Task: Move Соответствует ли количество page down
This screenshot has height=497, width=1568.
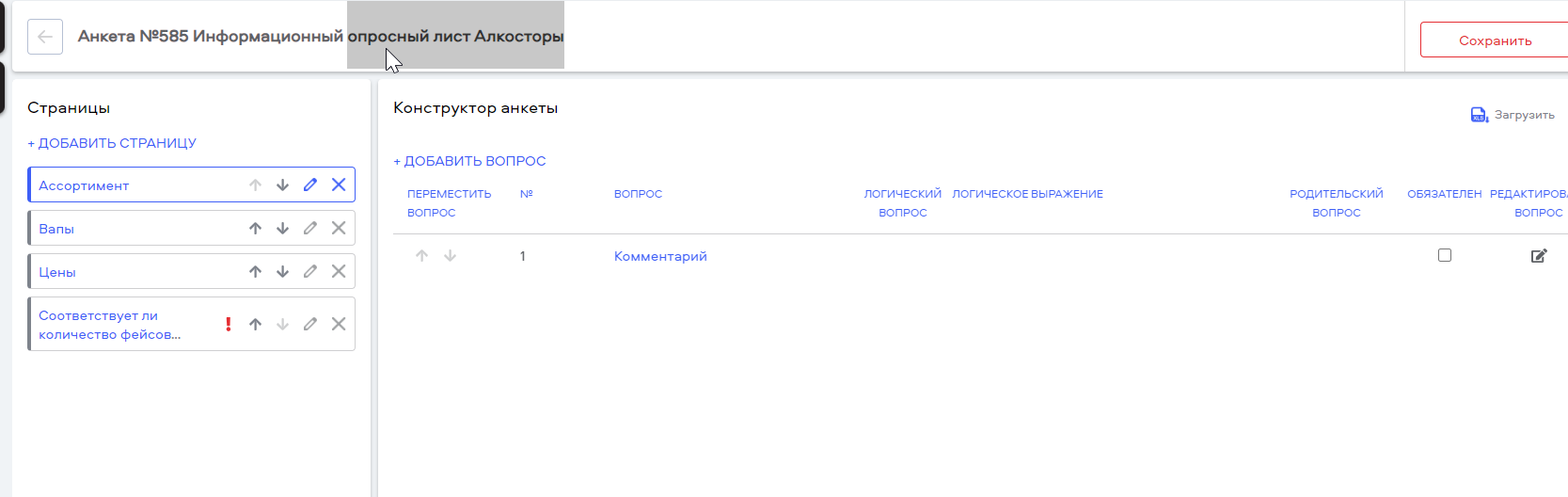Action: (x=282, y=324)
